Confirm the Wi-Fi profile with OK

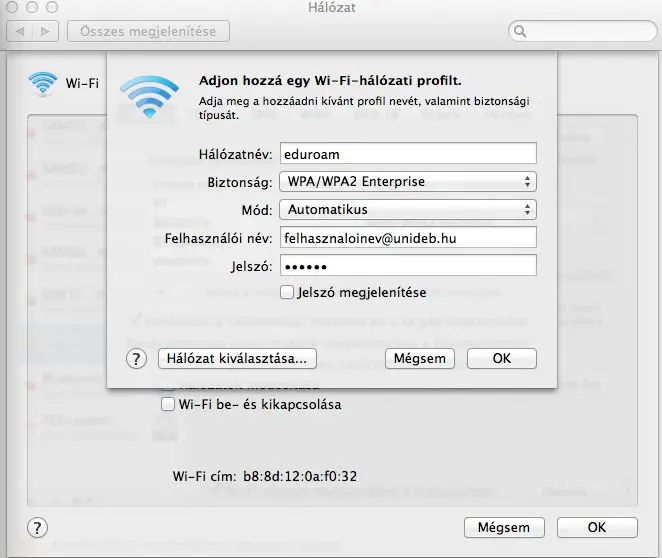click(x=501, y=358)
